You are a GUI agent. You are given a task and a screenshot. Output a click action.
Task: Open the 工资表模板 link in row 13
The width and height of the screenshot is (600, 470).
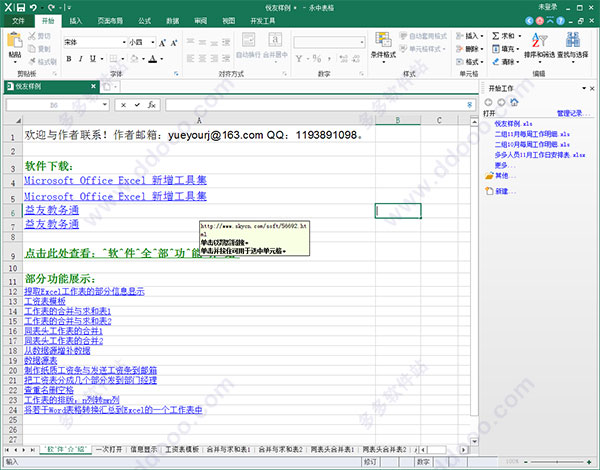click(45, 302)
